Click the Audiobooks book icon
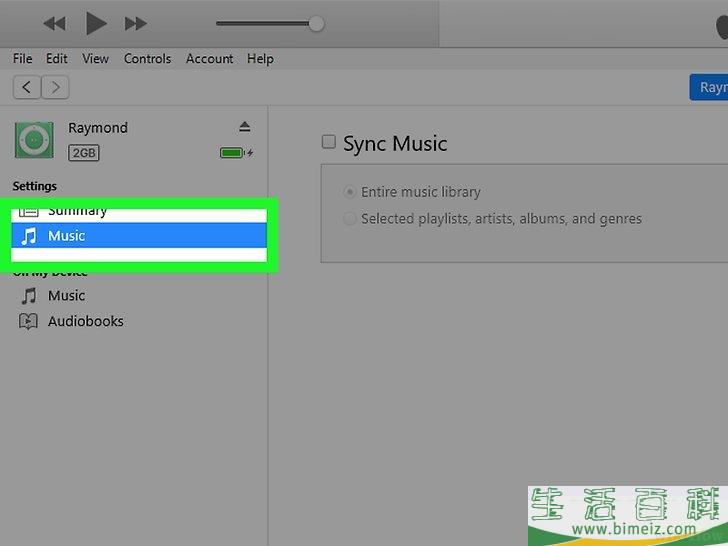Image resolution: width=728 pixels, height=546 pixels. pyautogui.click(x=28, y=321)
